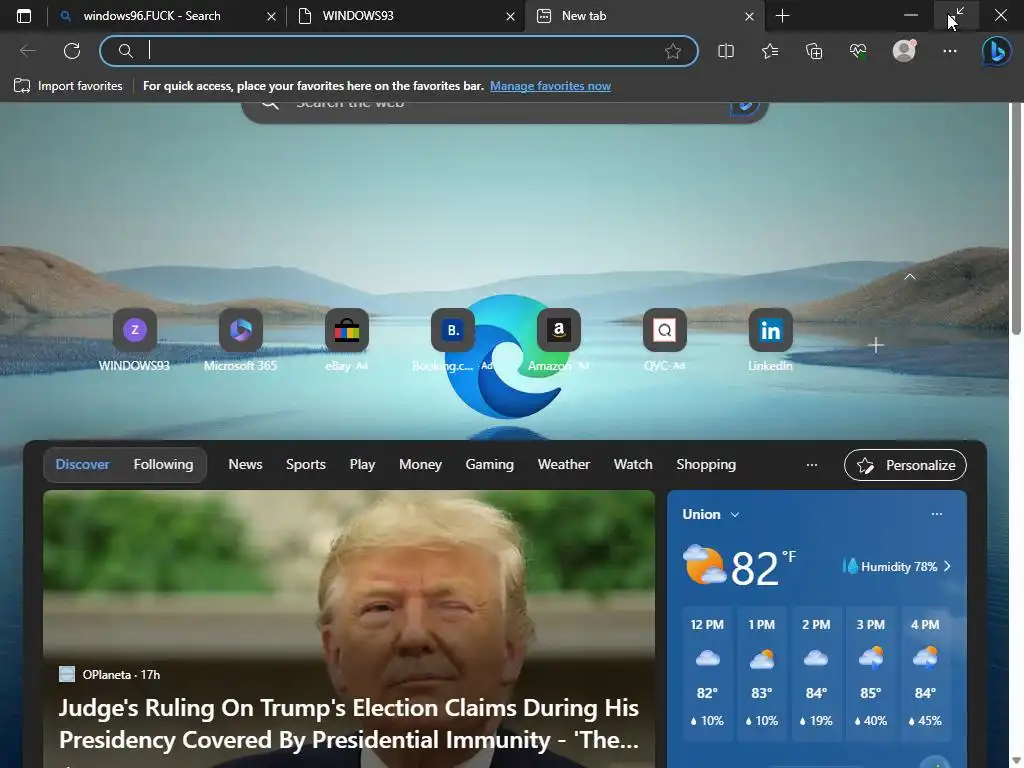1024x768 pixels.
Task: Focus the address bar input
Action: (398, 51)
